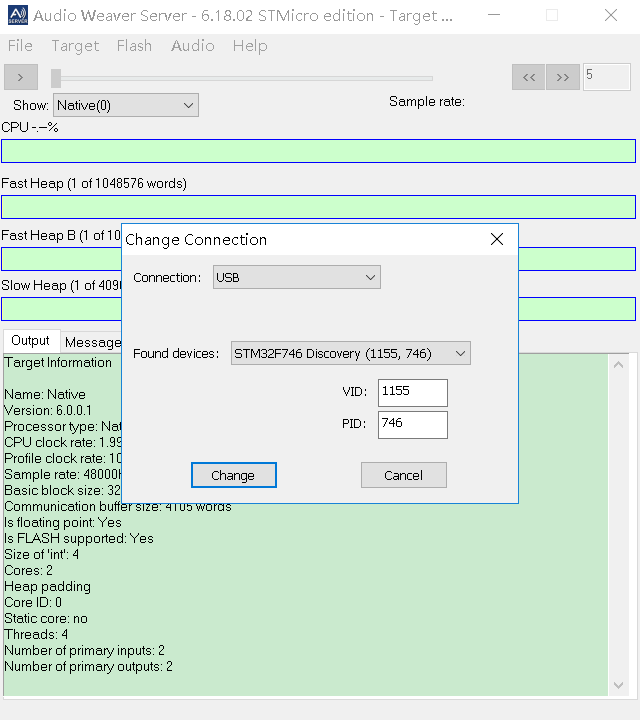640x720 pixels.
Task: Switch to the Messages tab
Action: (93, 342)
